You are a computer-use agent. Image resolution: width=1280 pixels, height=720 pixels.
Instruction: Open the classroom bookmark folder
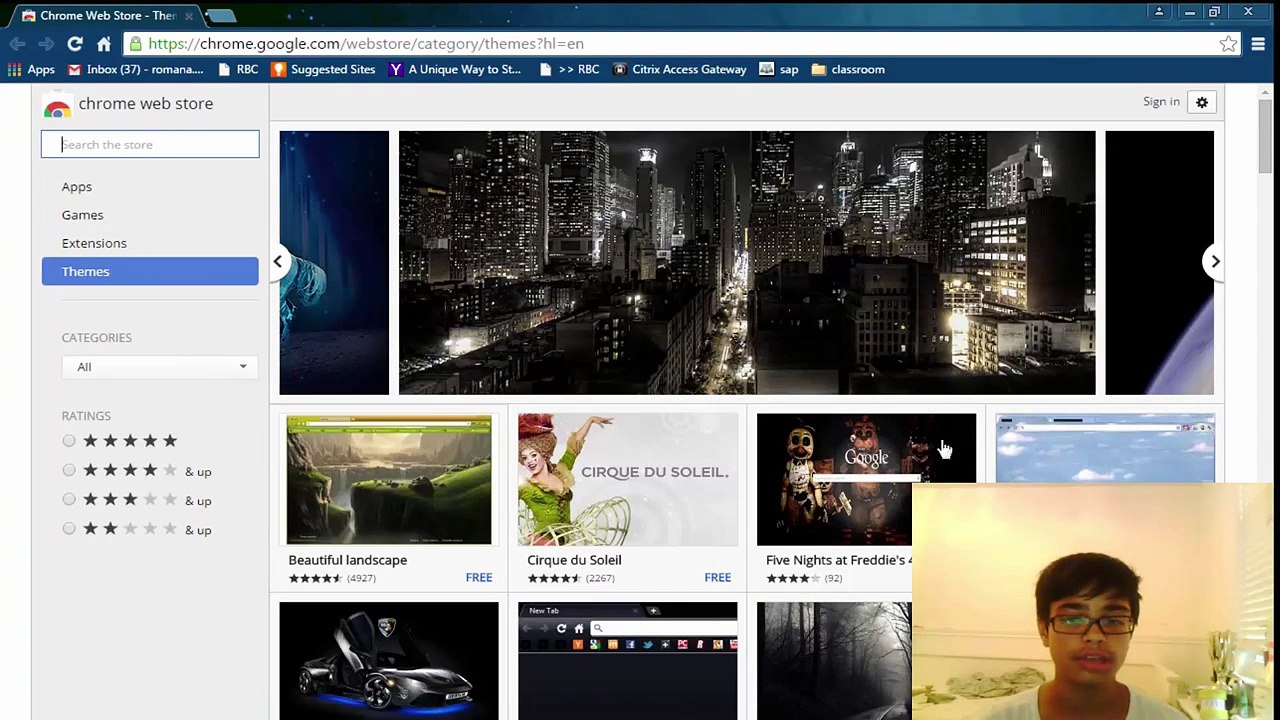click(848, 70)
